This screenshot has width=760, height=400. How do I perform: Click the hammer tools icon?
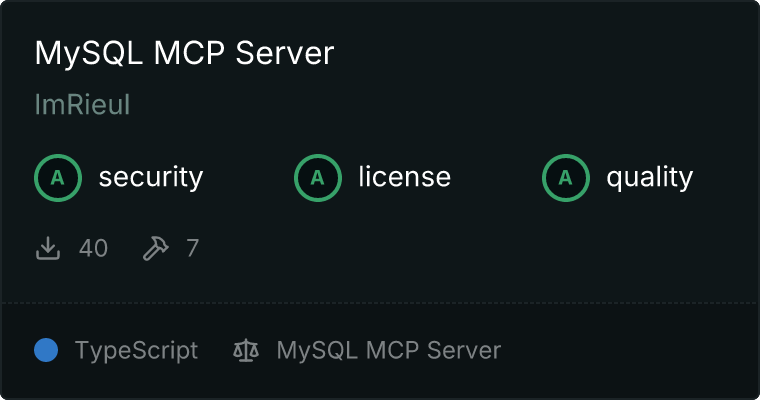click(x=156, y=248)
